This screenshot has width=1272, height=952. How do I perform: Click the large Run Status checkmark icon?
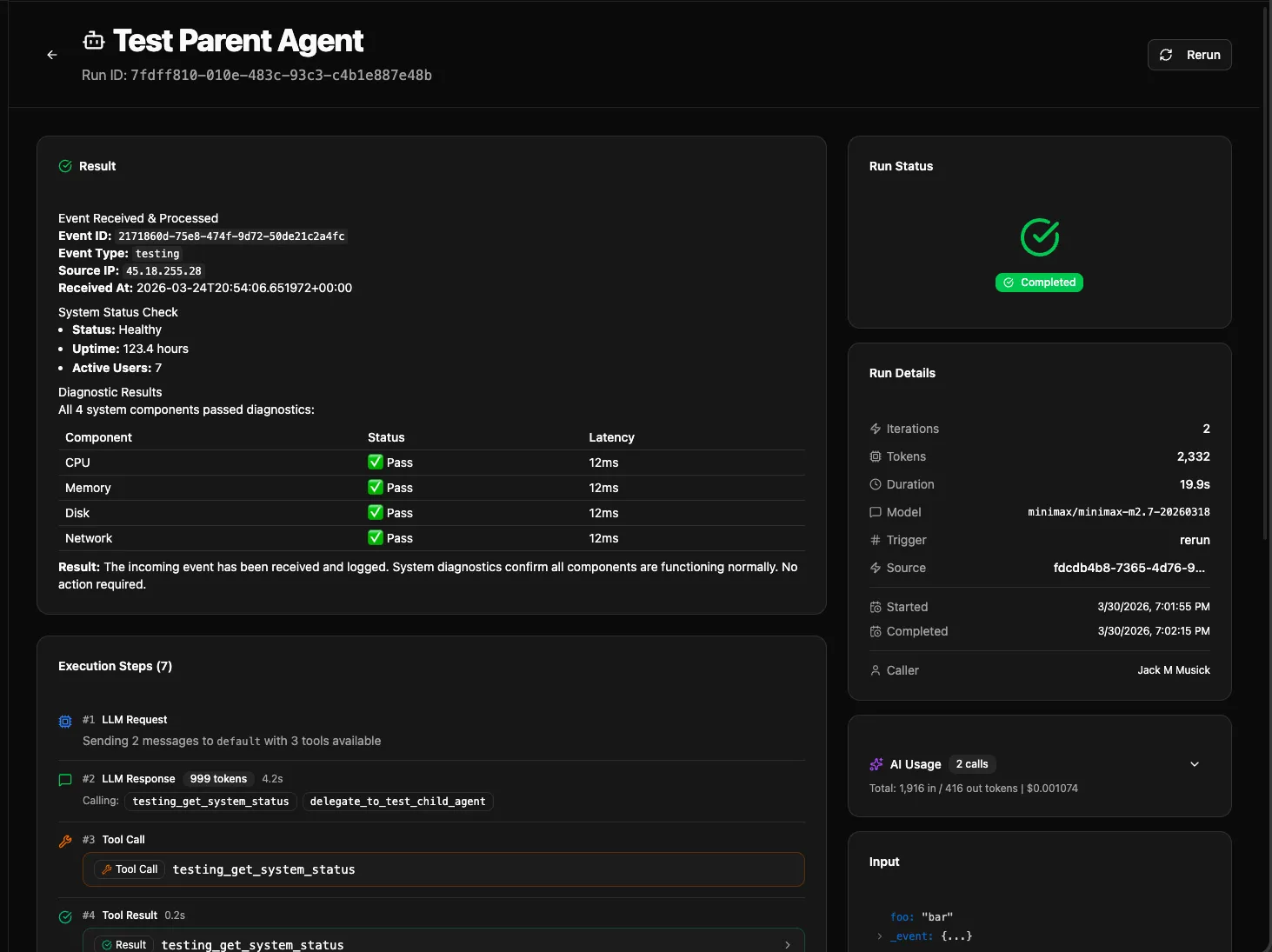[x=1039, y=237]
